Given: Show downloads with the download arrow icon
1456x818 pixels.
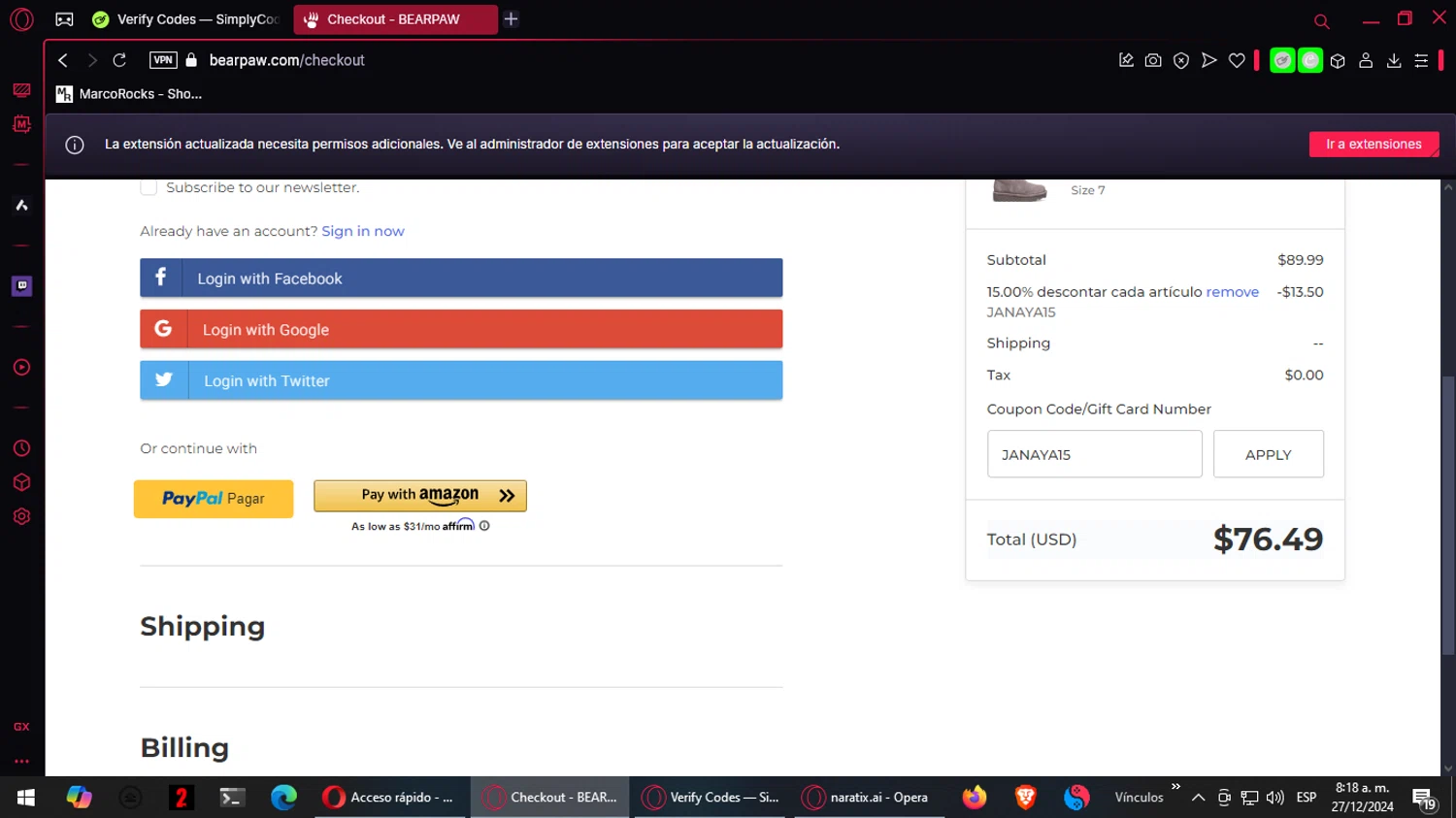Looking at the screenshot, I should [1394, 60].
